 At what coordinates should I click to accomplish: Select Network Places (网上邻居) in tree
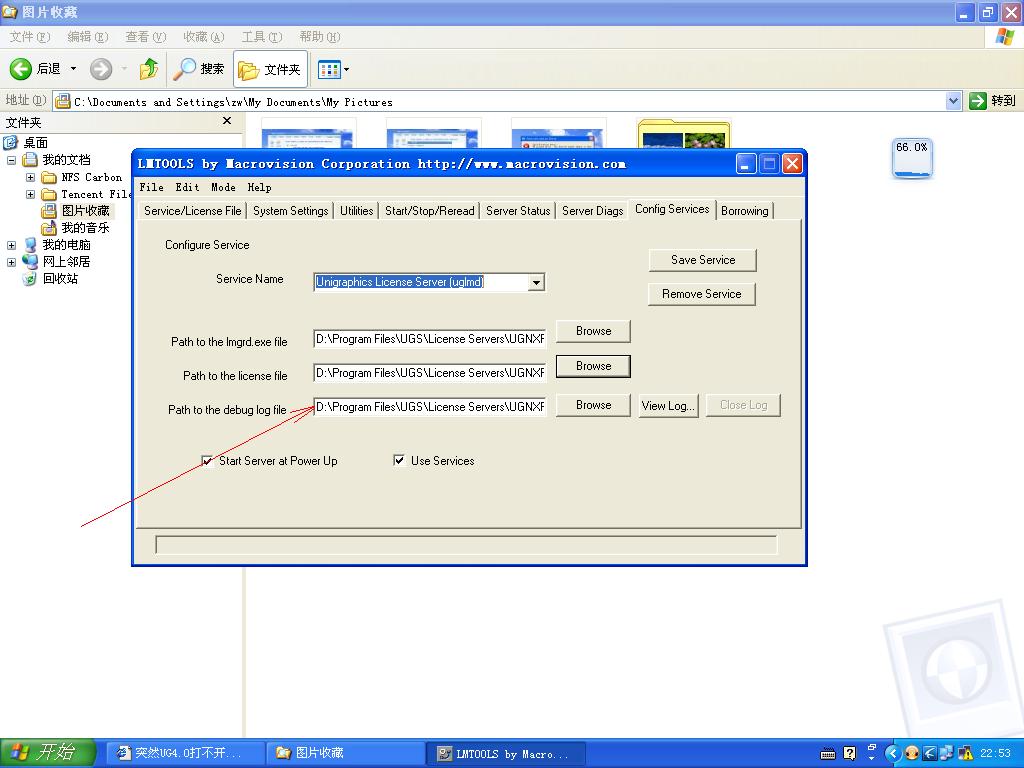pyautogui.click(x=66, y=261)
